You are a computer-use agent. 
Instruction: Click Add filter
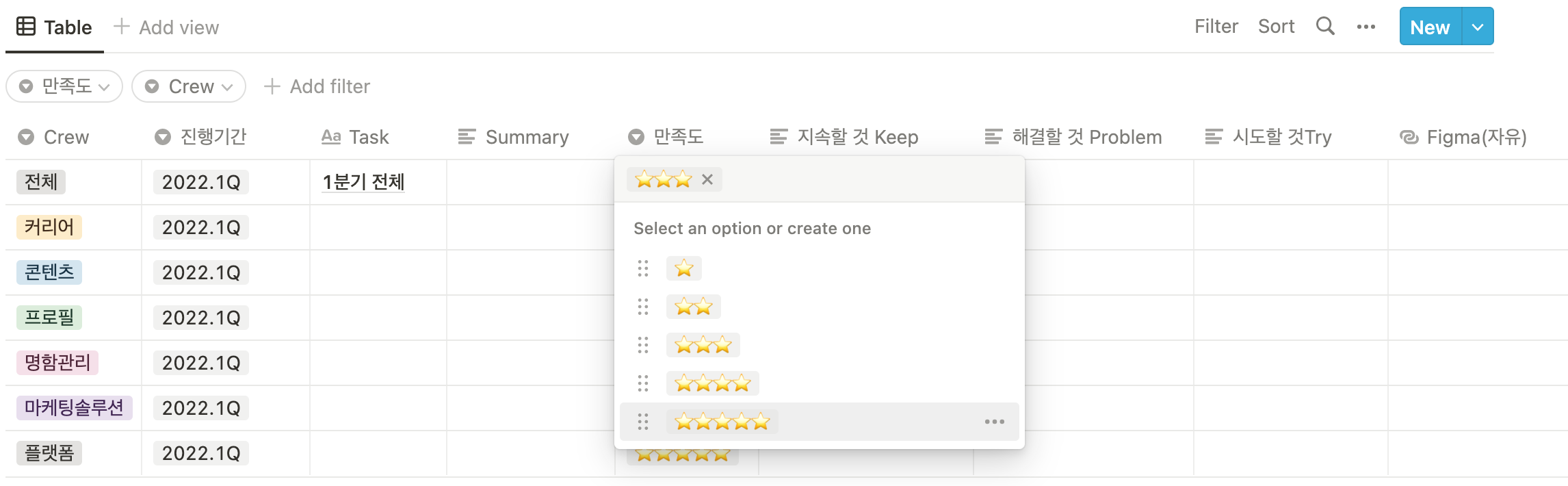point(317,86)
